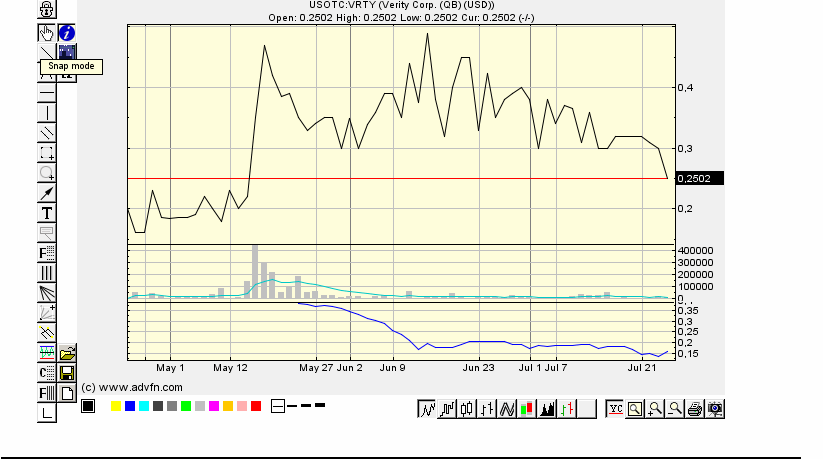Click the May 12 date label
Image resolution: width=823 pixels, height=459 pixels.
(x=230, y=368)
